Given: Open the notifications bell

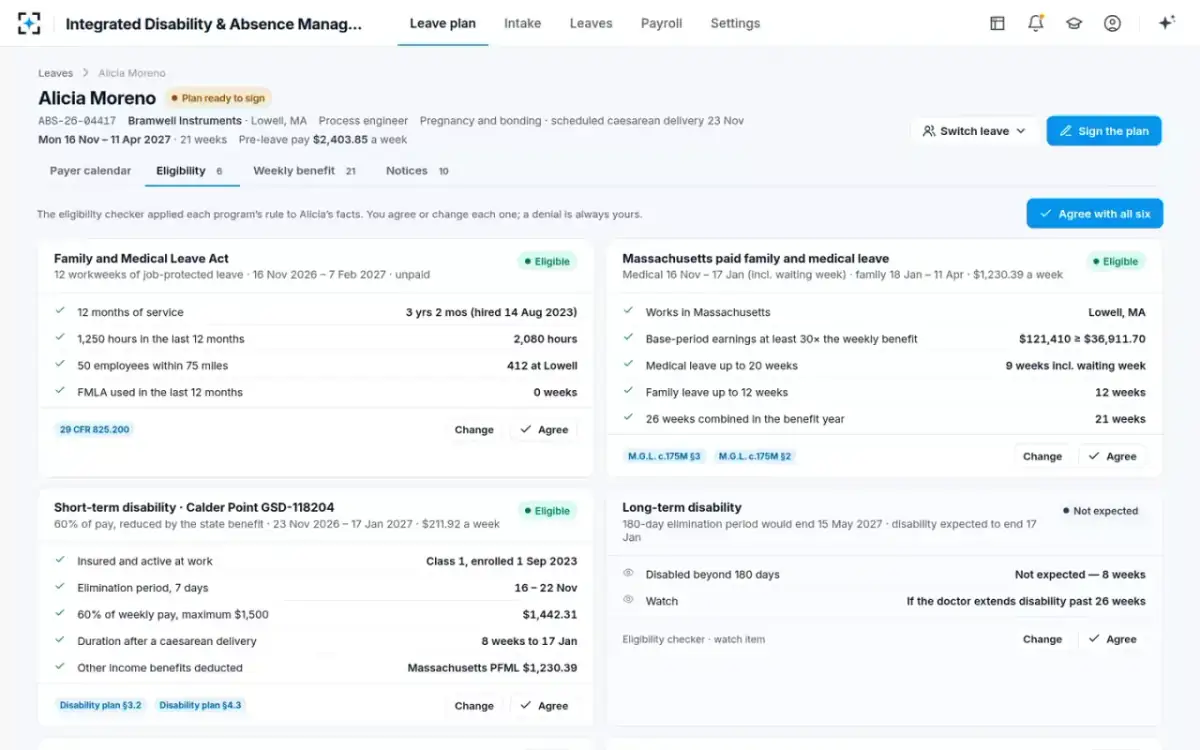Looking at the screenshot, I should click(x=1036, y=23).
